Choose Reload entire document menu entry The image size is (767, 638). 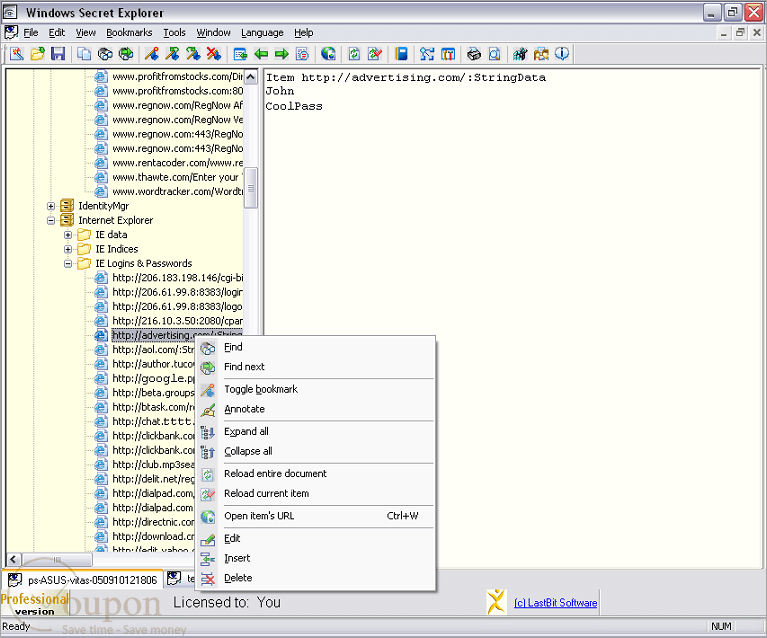(x=315, y=474)
